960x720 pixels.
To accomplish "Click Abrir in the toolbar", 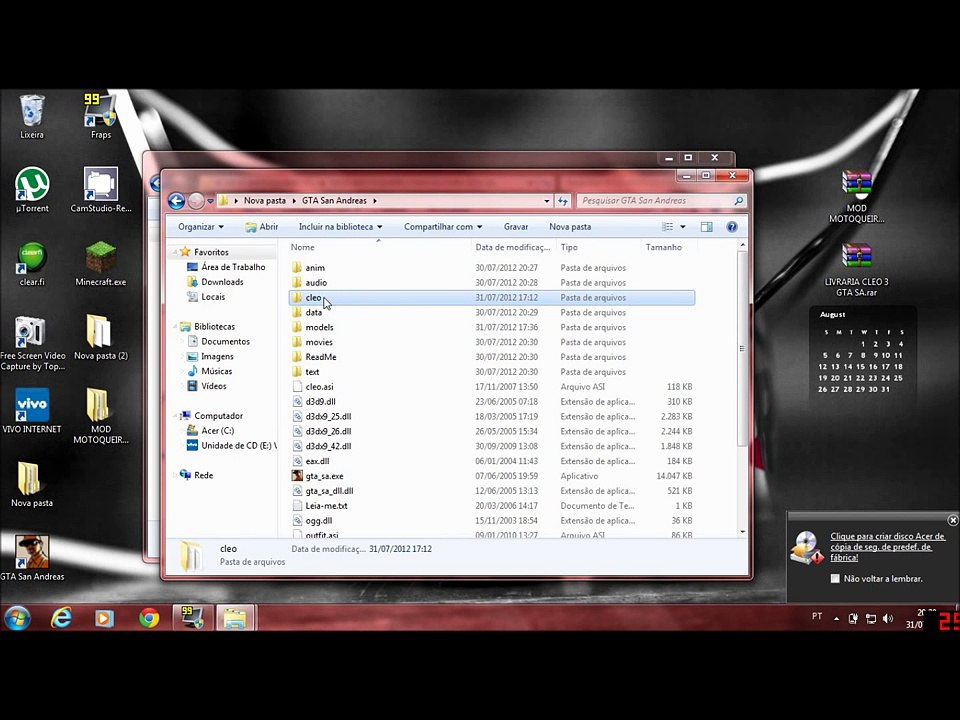I will click(x=262, y=227).
